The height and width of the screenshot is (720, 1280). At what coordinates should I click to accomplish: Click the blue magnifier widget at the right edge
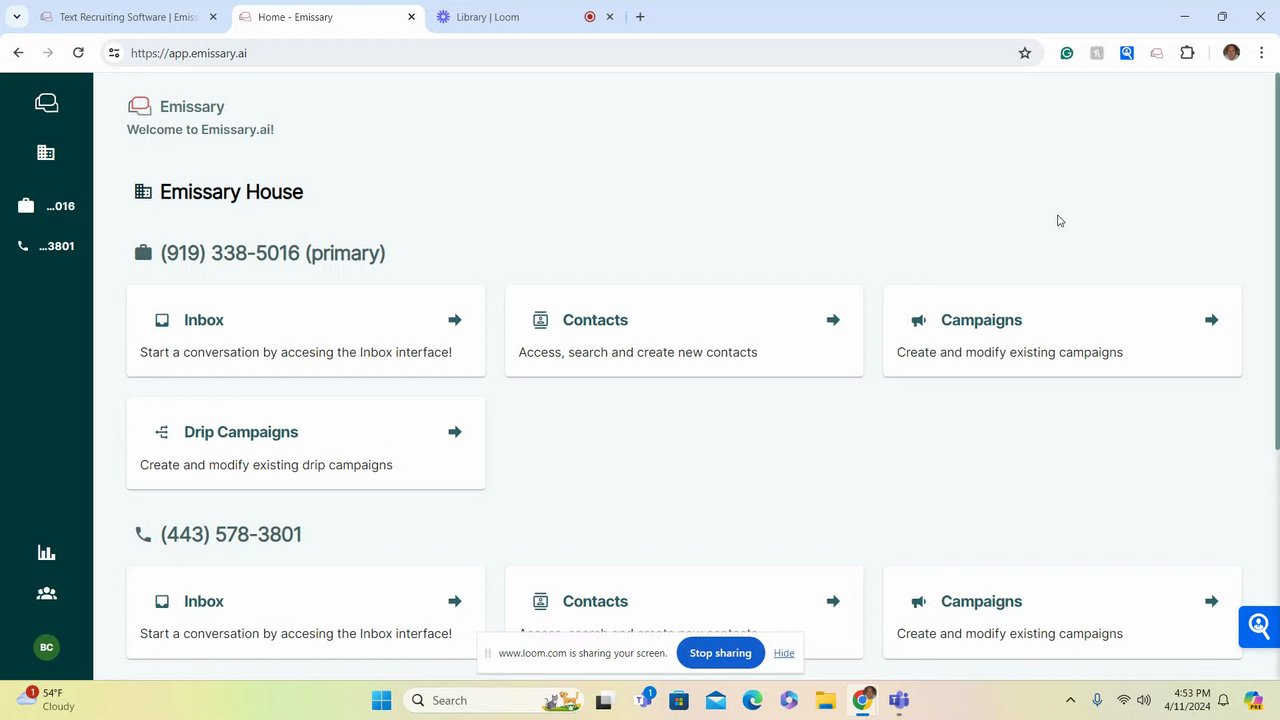click(x=1259, y=627)
